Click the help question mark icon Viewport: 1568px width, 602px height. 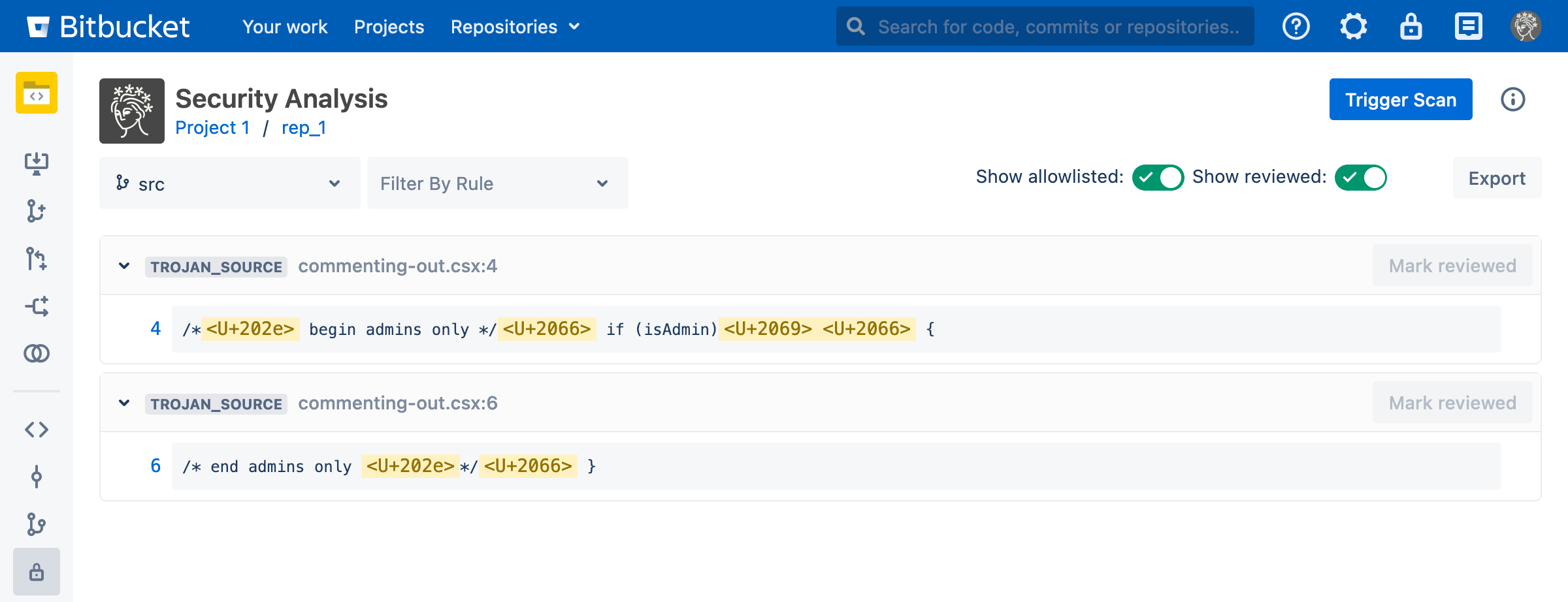(x=1296, y=27)
